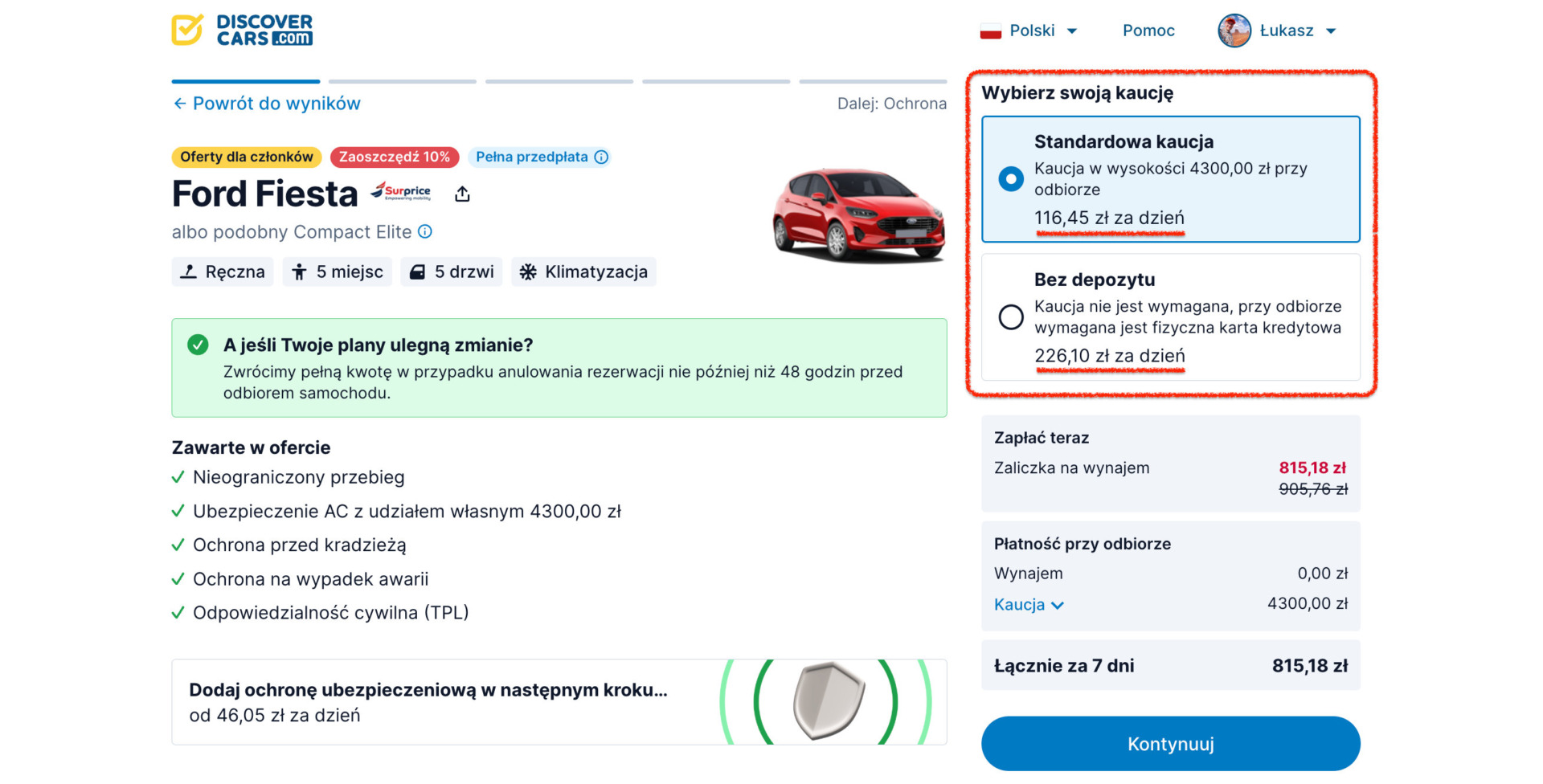Open the Pomoc menu item
Screen dimensions: 1543x784
click(x=1148, y=31)
